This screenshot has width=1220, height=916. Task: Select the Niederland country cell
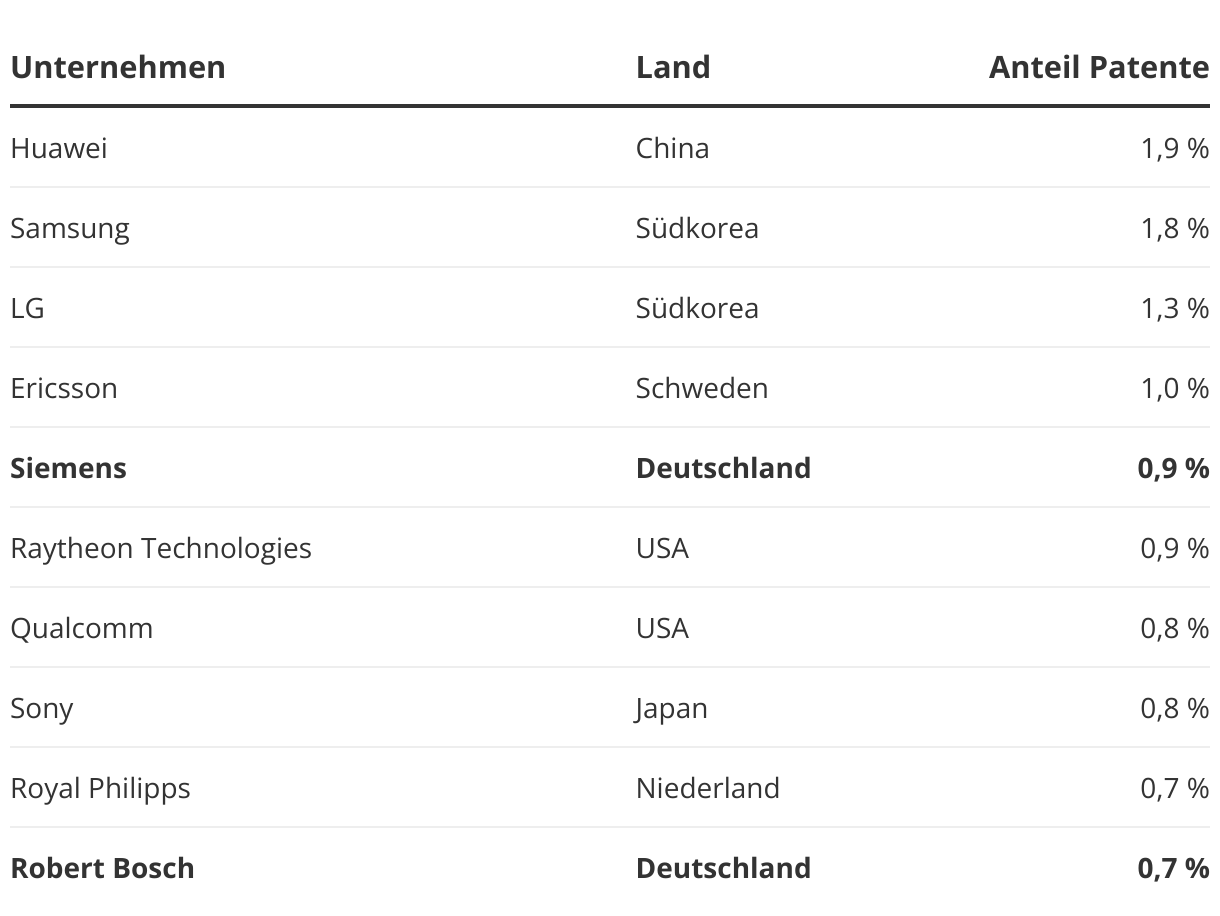click(708, 788)
